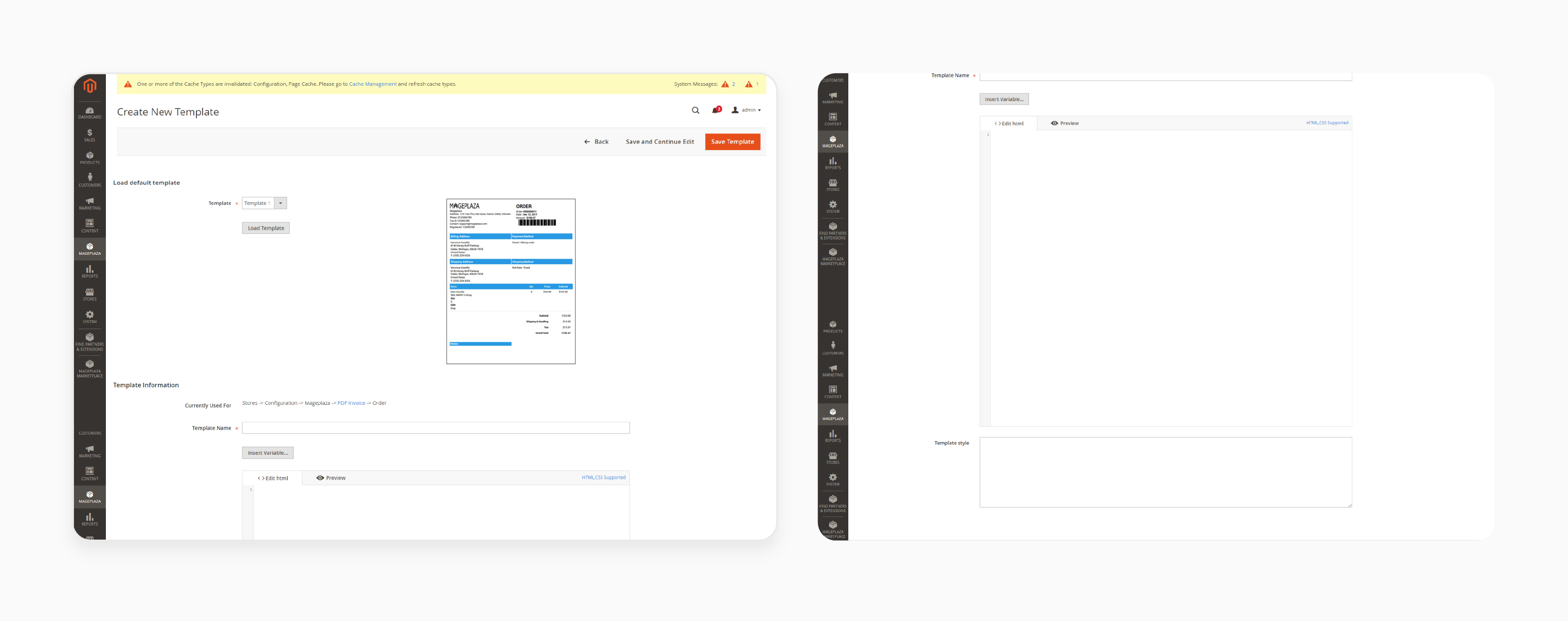Click Insert Variable button on right page
Screen dimensions: 1568x621
1004,99
